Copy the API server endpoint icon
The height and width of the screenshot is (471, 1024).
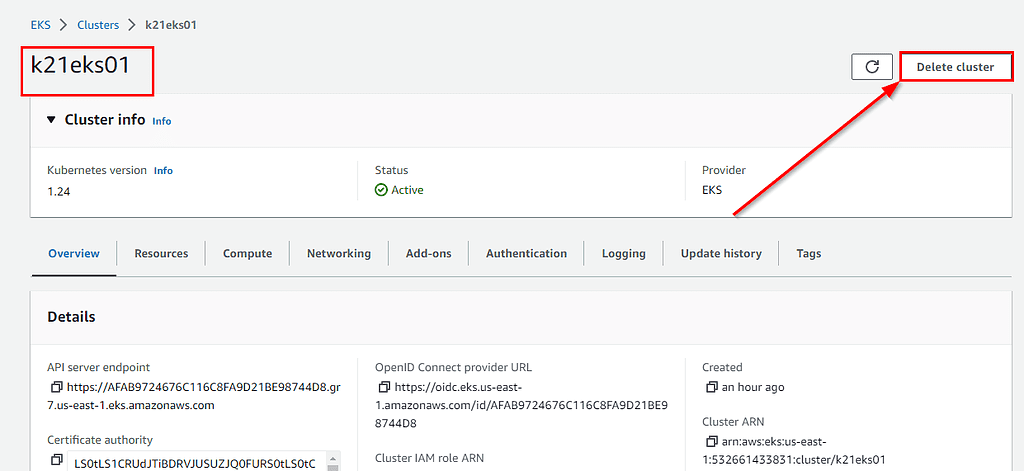pos(57,387)
